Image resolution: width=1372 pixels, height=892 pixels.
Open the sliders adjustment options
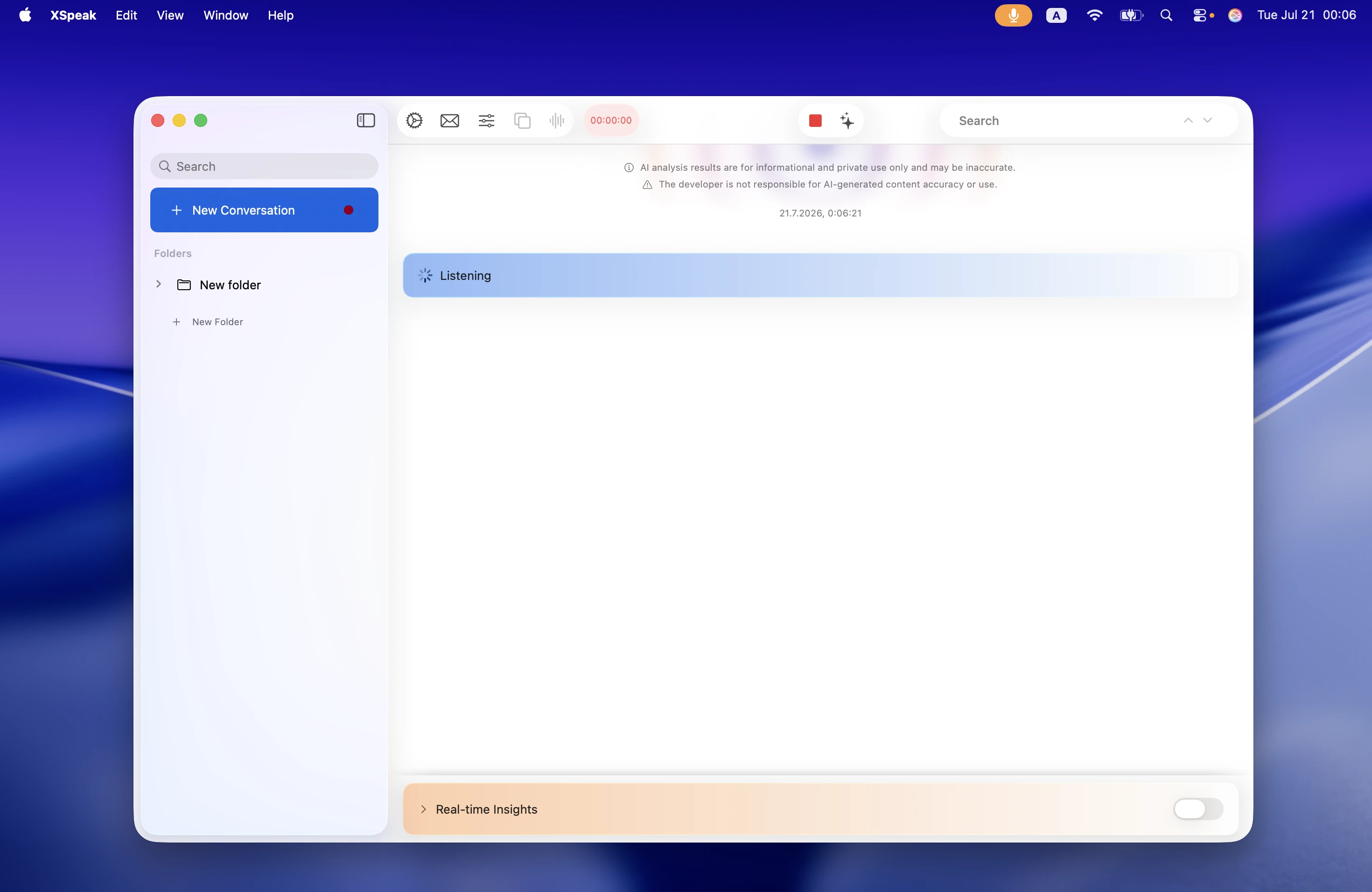pyautogui.click(x=486, y=120)
